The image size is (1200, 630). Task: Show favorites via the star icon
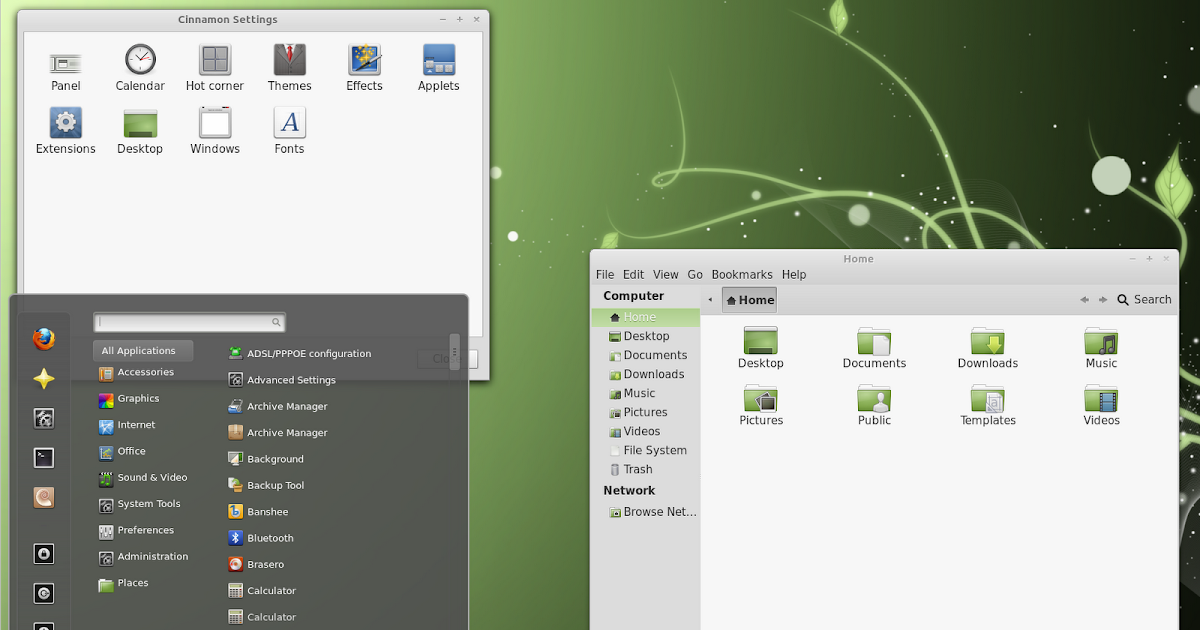coord(44,378)
